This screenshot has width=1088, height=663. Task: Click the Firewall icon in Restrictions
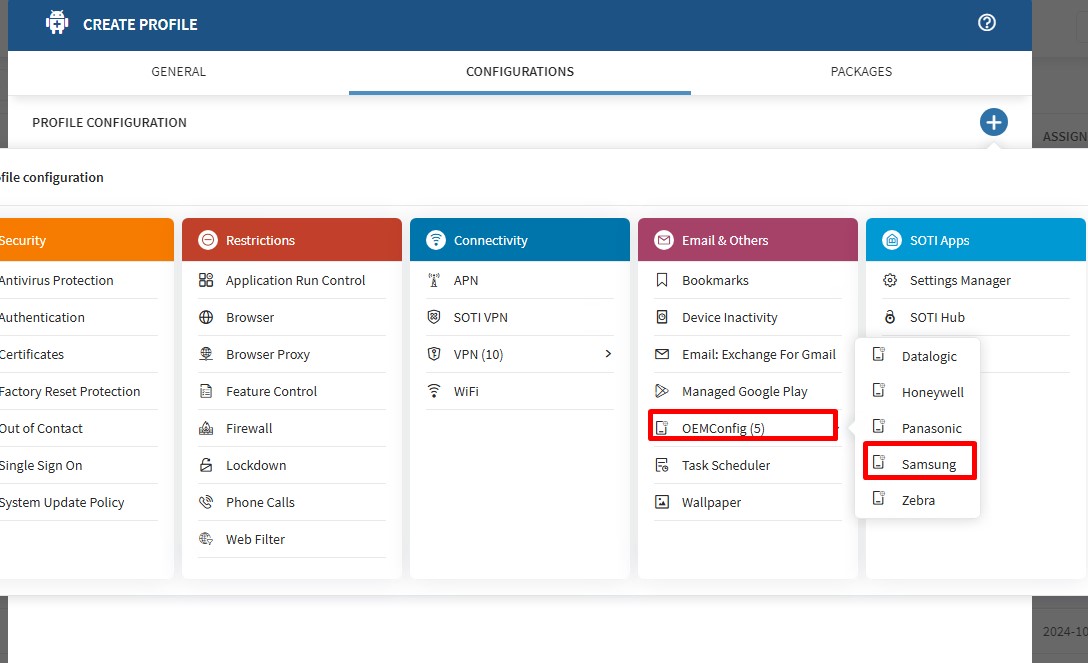(206, 428)
